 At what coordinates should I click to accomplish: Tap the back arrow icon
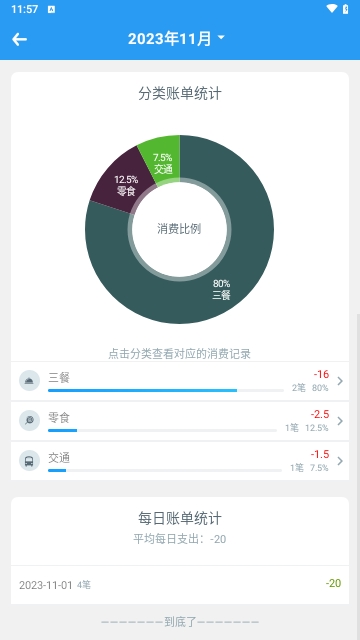(x=19, y=39)
